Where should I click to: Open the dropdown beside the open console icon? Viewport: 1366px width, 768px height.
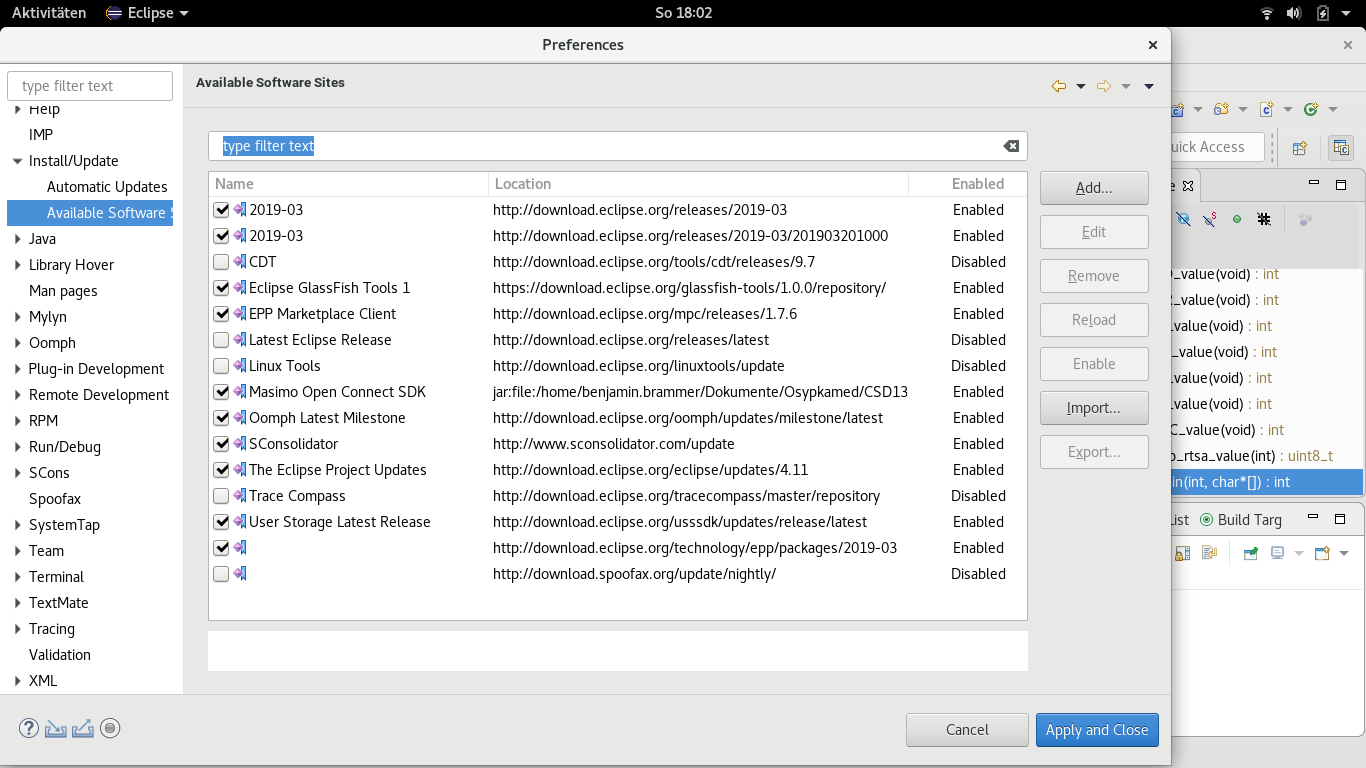pyautogui.click(x=1344, y=554)
